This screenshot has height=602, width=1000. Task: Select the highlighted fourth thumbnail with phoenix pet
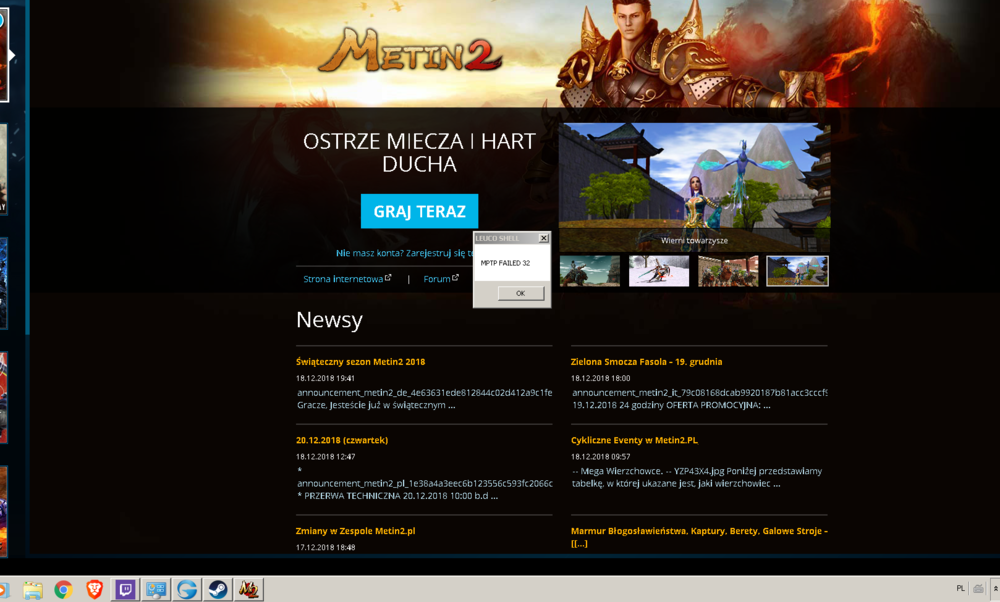797,271
